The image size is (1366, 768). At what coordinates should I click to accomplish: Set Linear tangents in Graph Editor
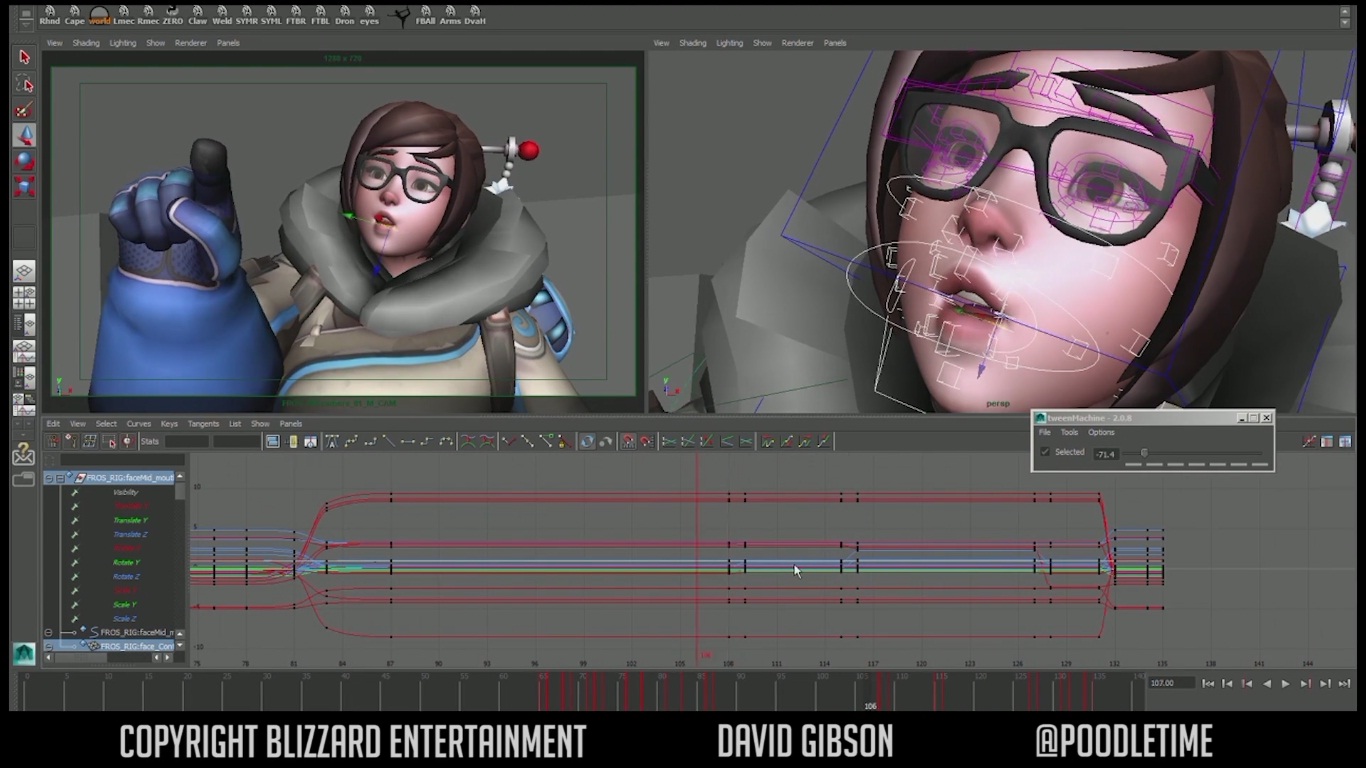(388, 441)
